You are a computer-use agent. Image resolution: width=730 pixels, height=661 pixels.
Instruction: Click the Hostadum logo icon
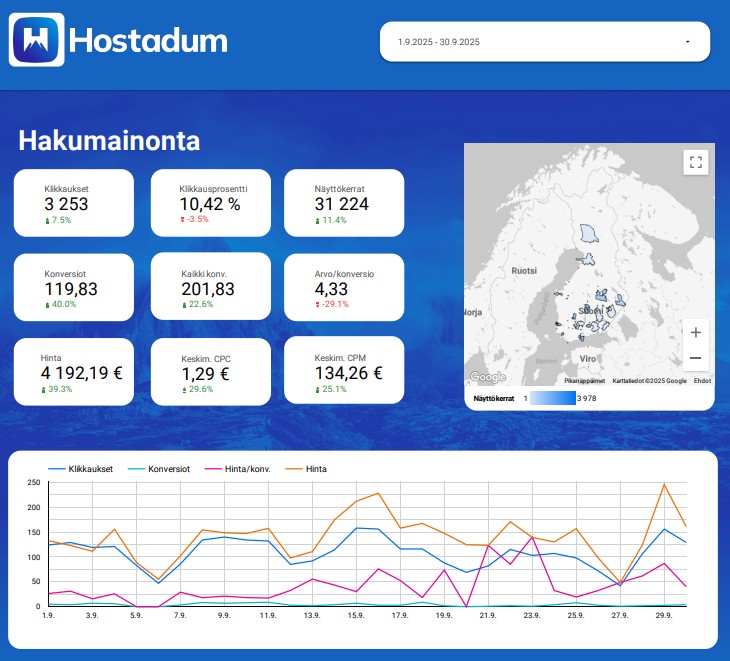(x=37, y=40)
